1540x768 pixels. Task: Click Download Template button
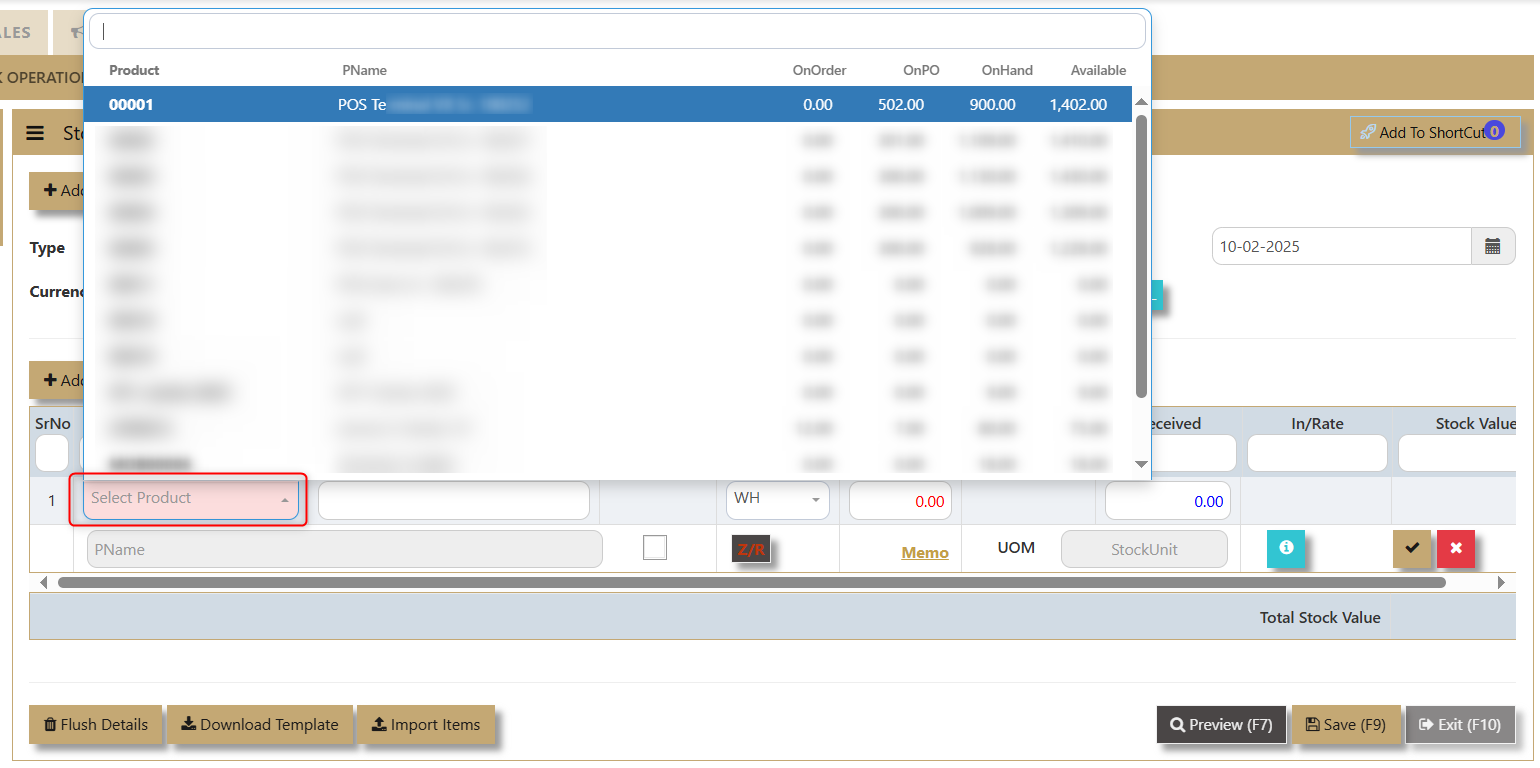(x=259, y=725)
